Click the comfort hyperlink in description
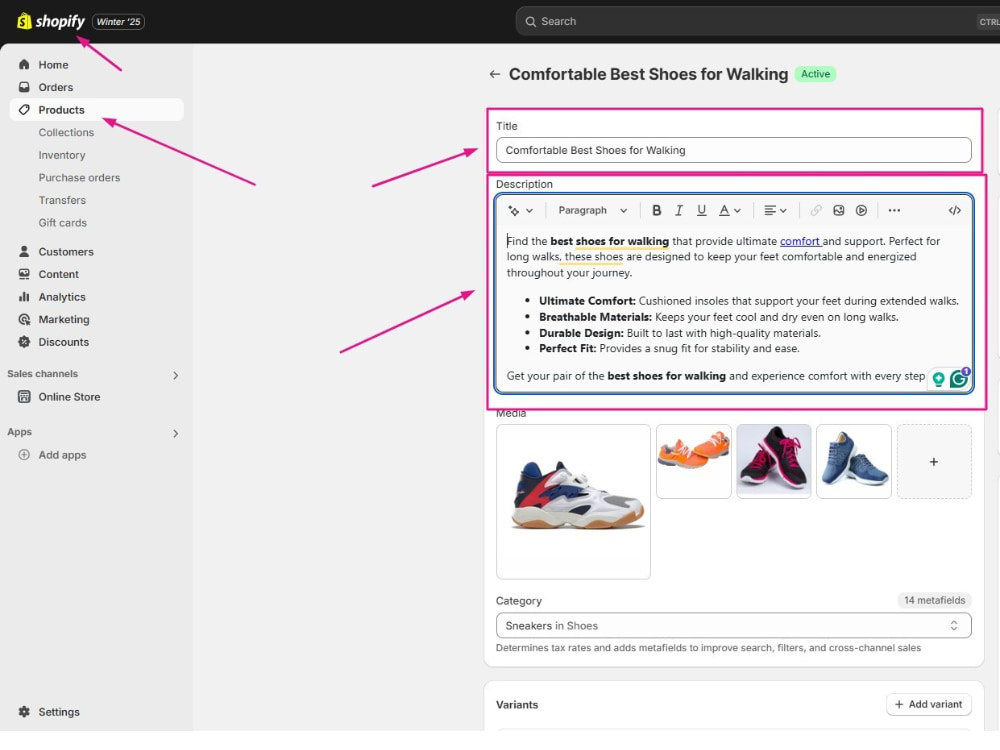 tap(800, 241)
